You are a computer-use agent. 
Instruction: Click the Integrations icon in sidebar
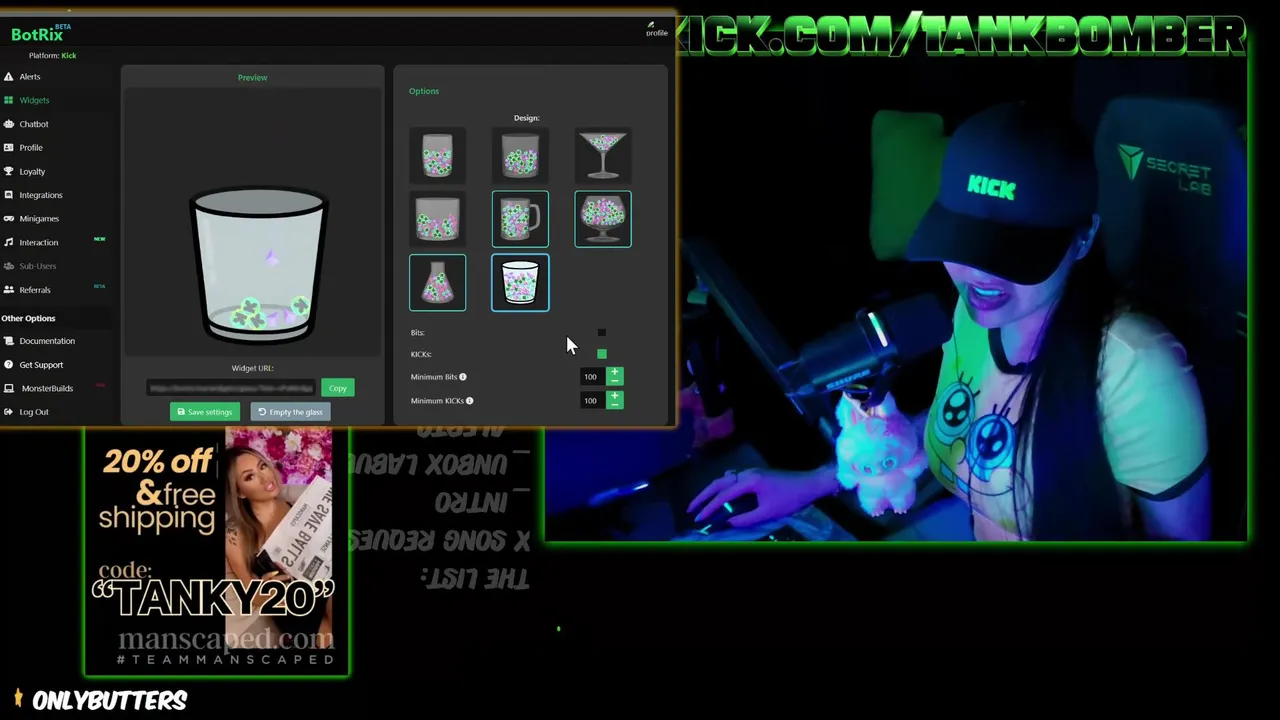tap(9, 195)
